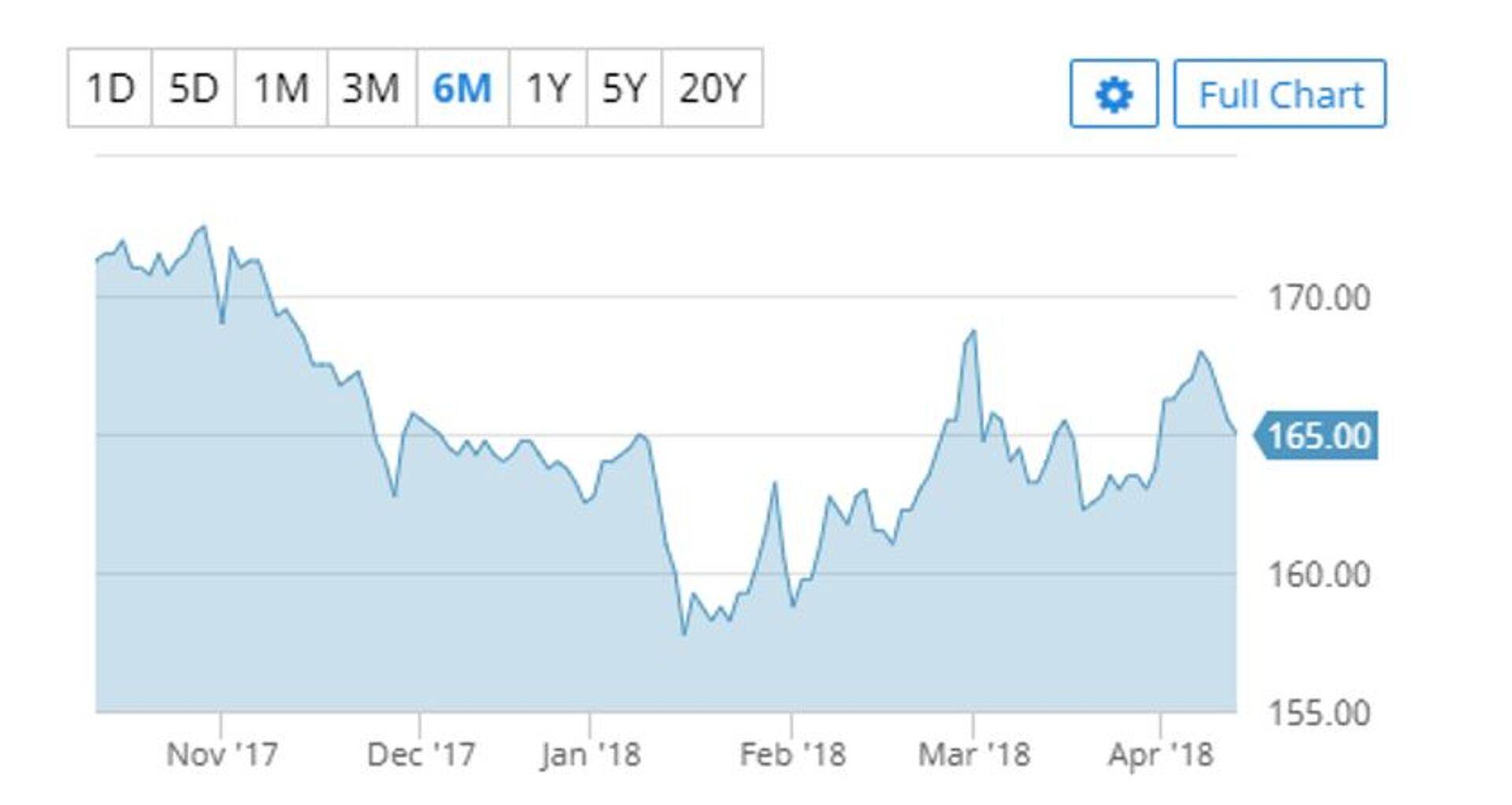
Task: Switch chart to 1Y range
Action: pos(547,87)
